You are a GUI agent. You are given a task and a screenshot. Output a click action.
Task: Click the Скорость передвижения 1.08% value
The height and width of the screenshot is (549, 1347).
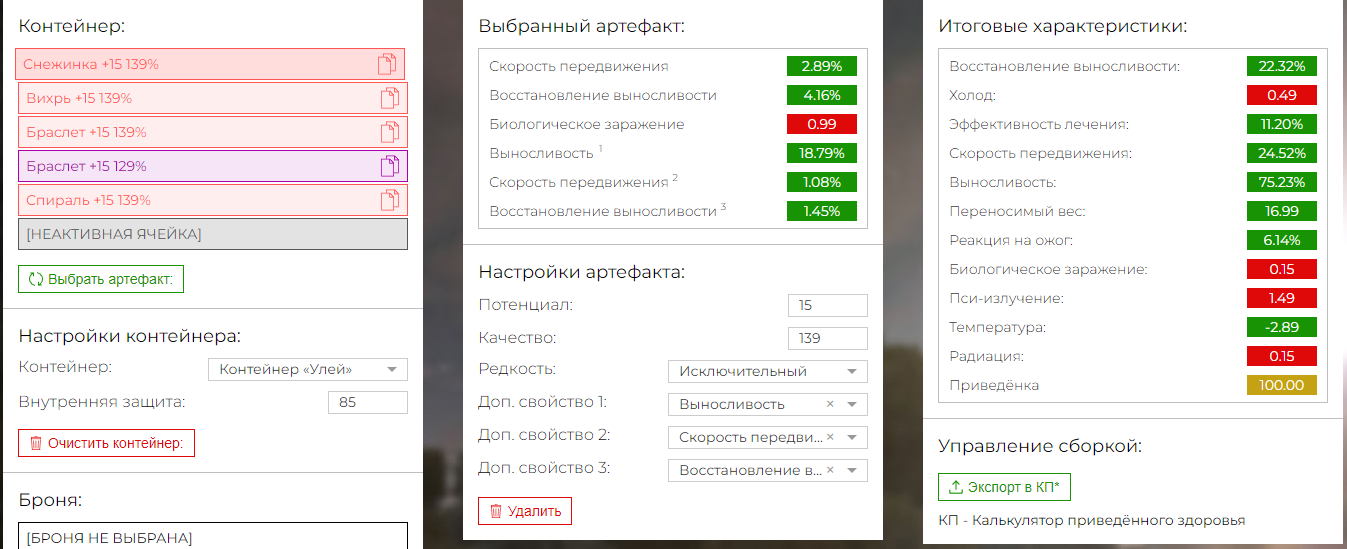pyautogui.click(x=822, y=182)
